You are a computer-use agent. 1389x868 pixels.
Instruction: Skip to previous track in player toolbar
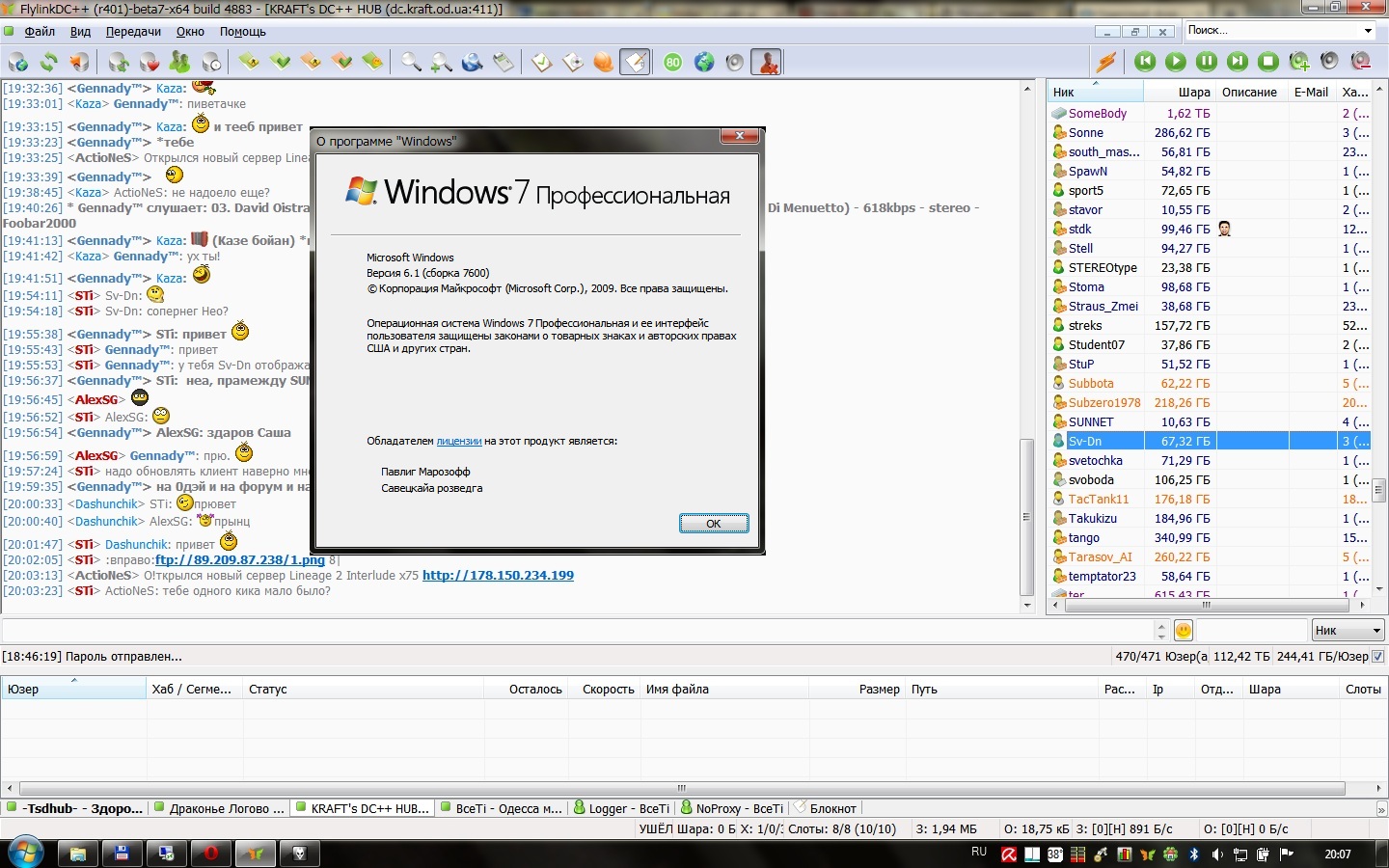(x=1145, y=62)
